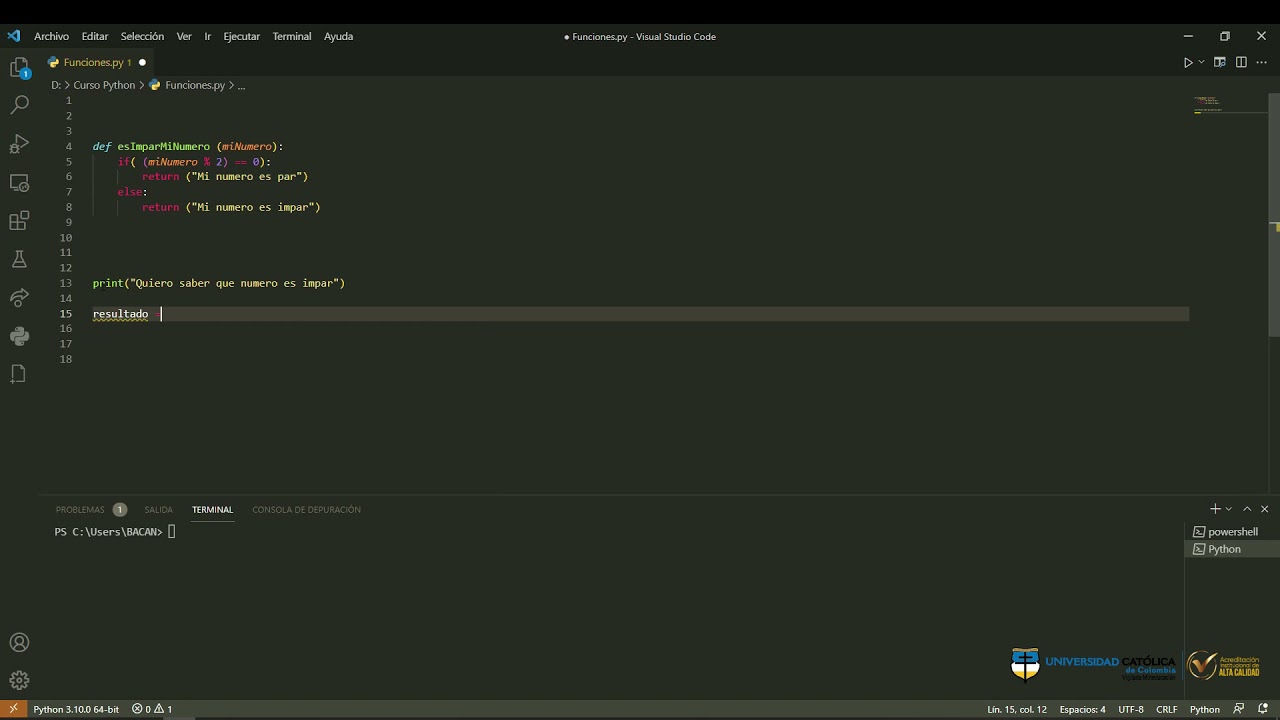Click inside the terminal prompt
This screenshot has width=1280, height=720.
172,532
